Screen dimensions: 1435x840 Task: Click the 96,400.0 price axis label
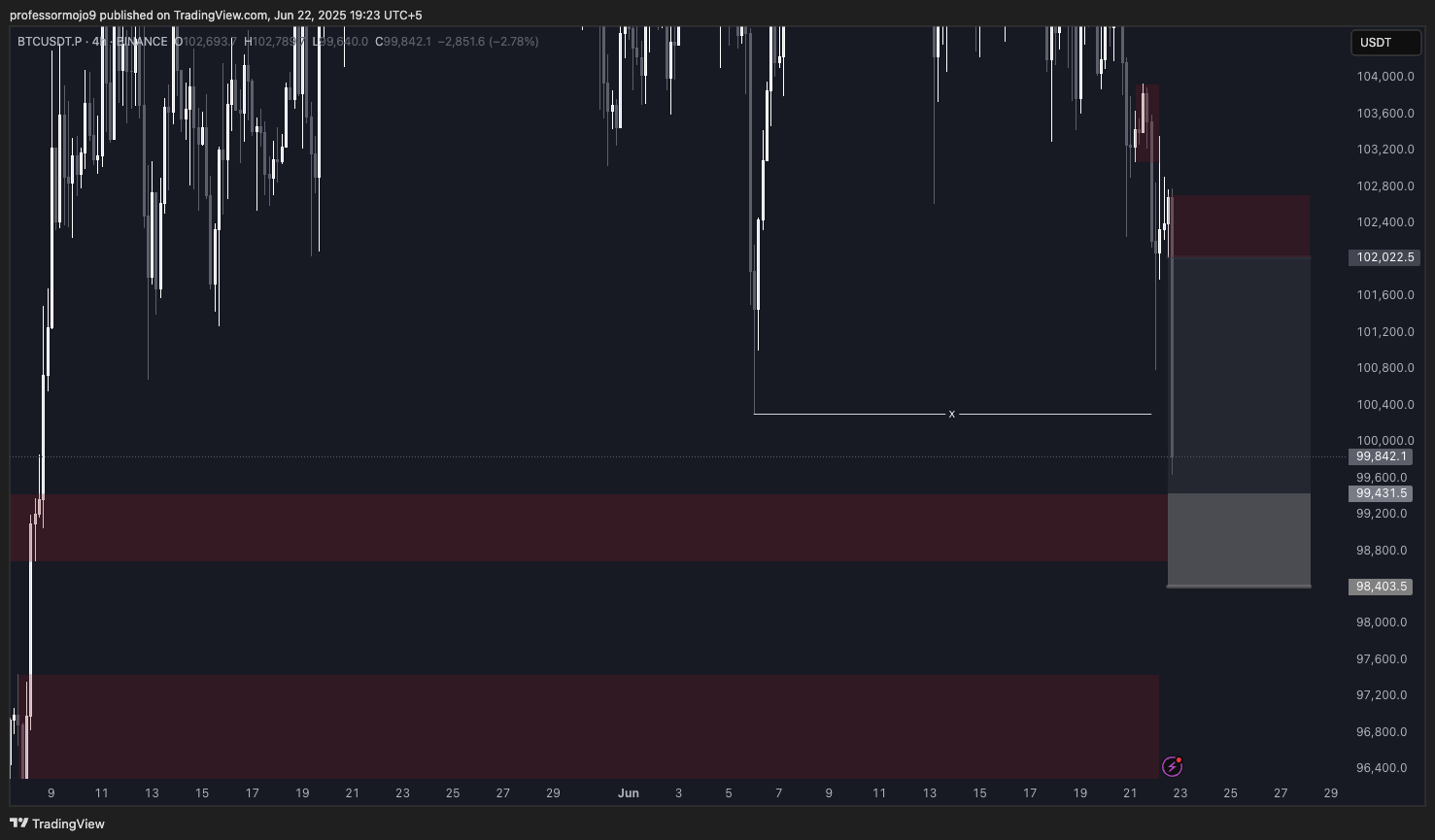1382,768
